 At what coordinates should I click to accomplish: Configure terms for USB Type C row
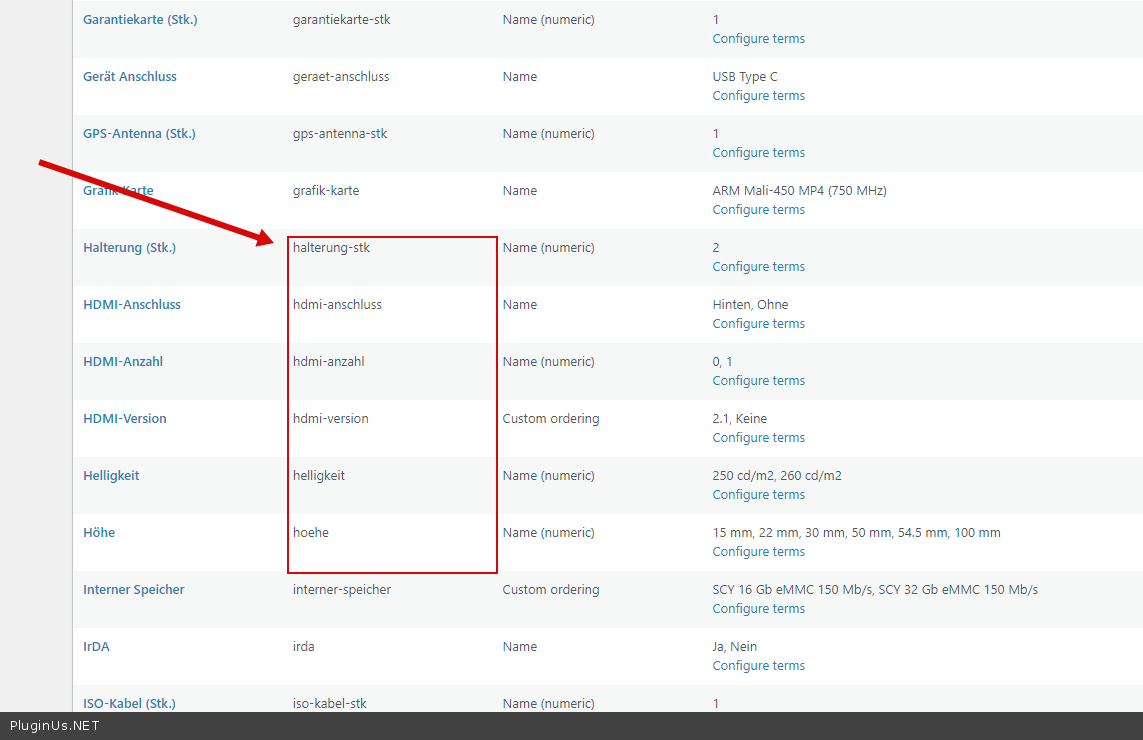[758, 96]
